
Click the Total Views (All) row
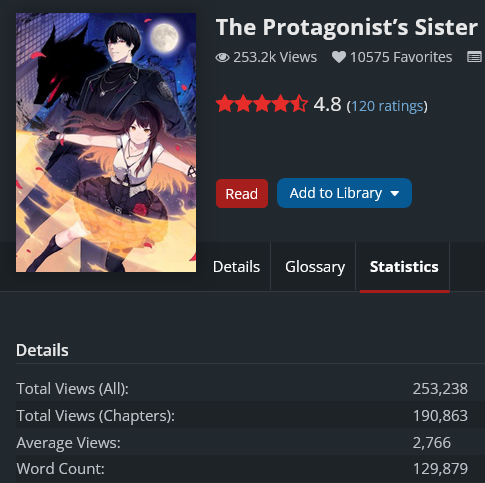[242, 389]
